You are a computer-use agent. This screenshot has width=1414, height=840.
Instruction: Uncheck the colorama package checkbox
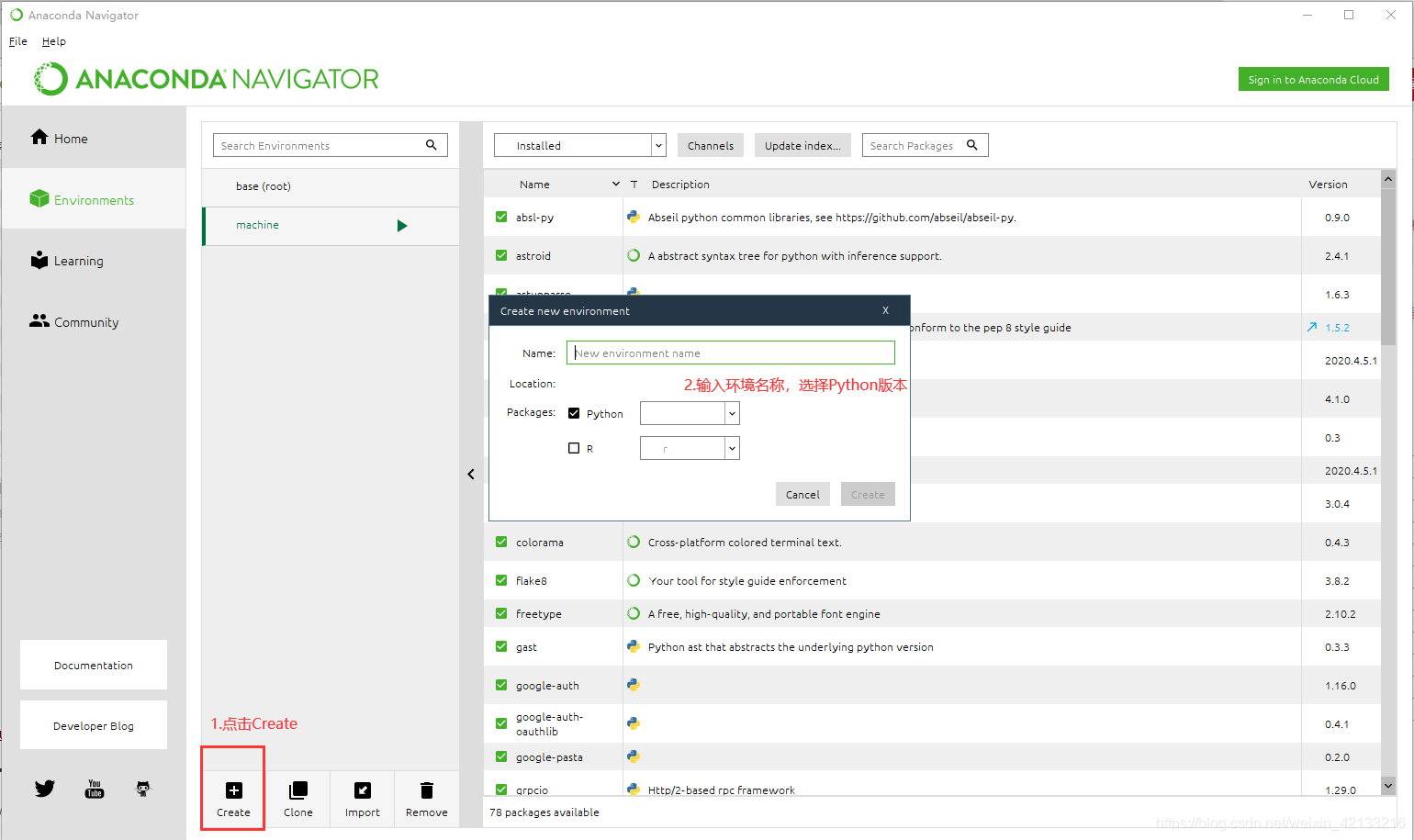click(501, 542)
